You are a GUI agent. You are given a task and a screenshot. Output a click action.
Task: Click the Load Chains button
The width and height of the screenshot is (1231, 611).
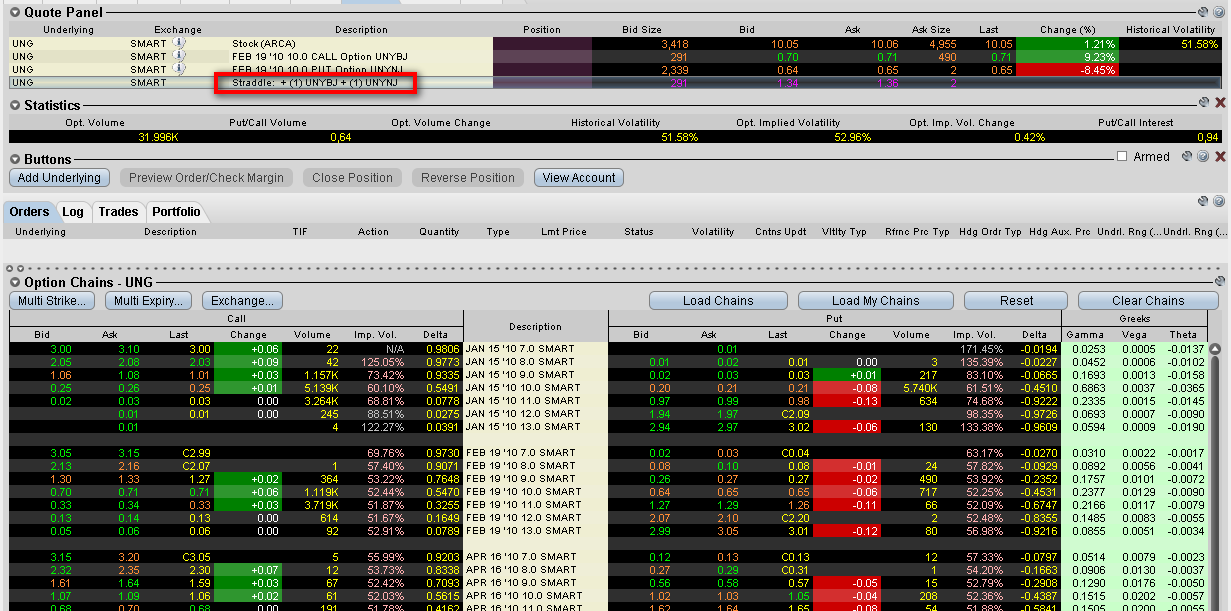point(718,300)
